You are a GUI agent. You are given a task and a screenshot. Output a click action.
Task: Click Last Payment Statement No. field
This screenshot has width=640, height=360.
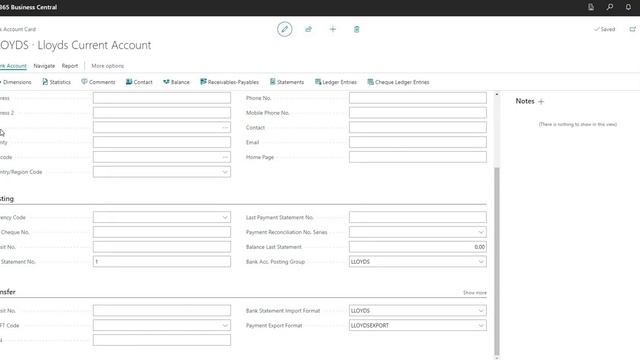[x=418, y=217]
